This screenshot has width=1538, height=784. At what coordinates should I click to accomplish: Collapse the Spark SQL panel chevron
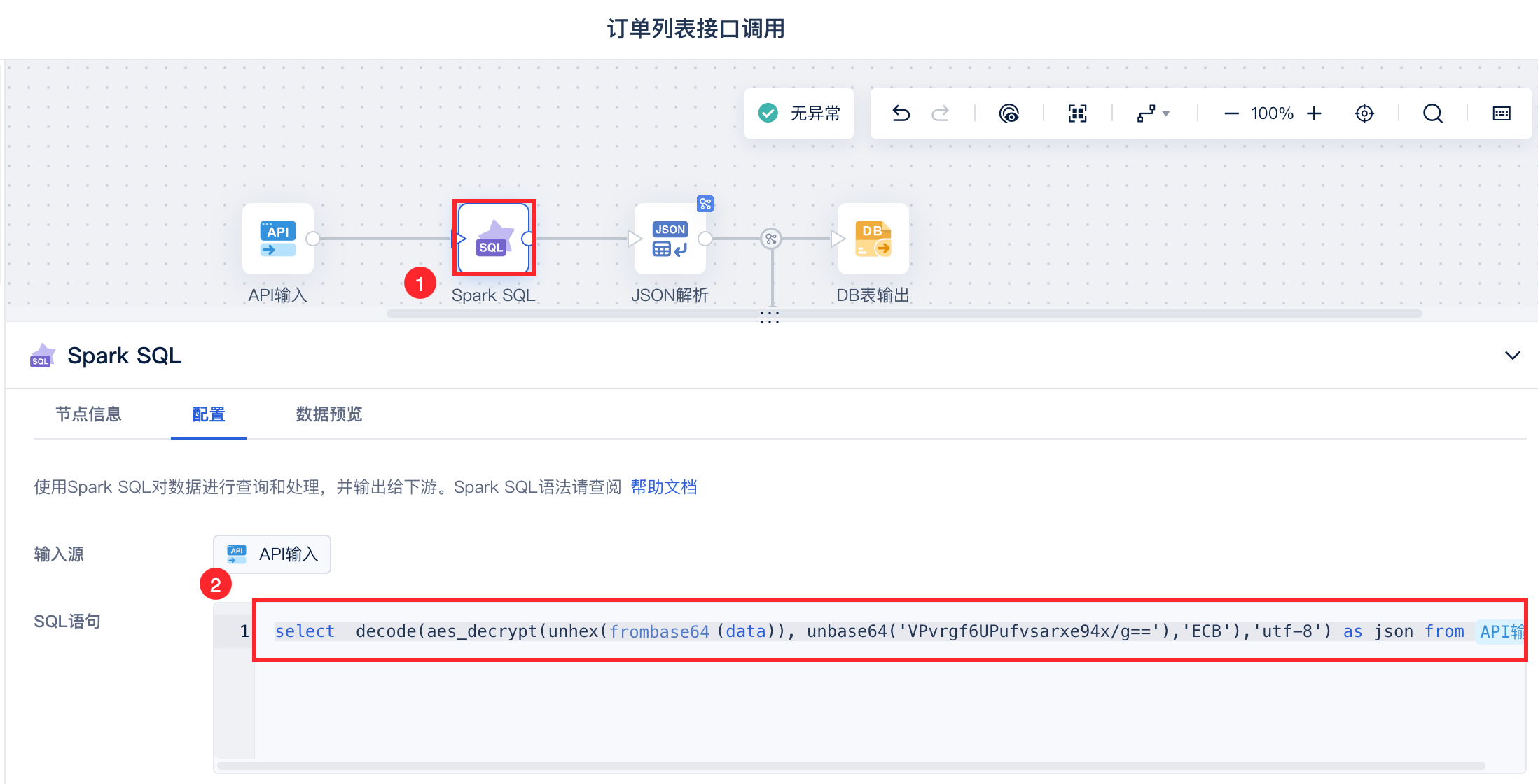[x=1512, y=356]
